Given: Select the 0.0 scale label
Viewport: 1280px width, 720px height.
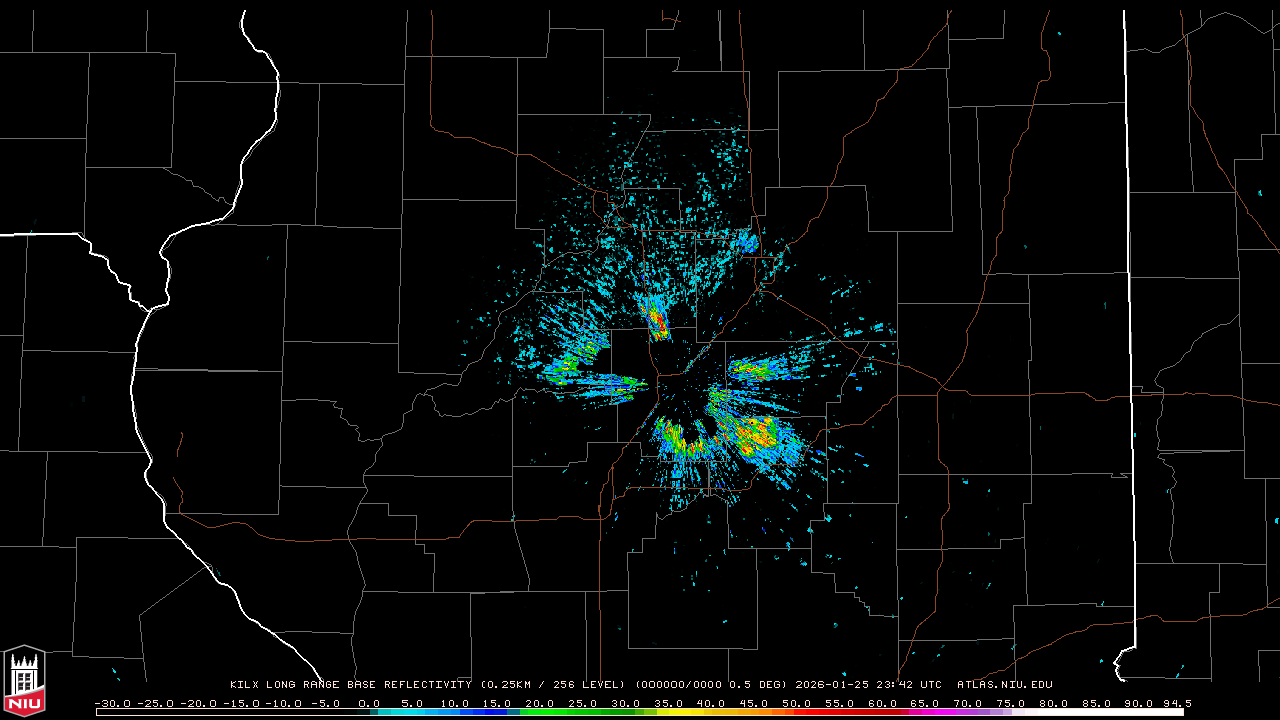Looking at the screenshot, I should click(x=370, y=703).
